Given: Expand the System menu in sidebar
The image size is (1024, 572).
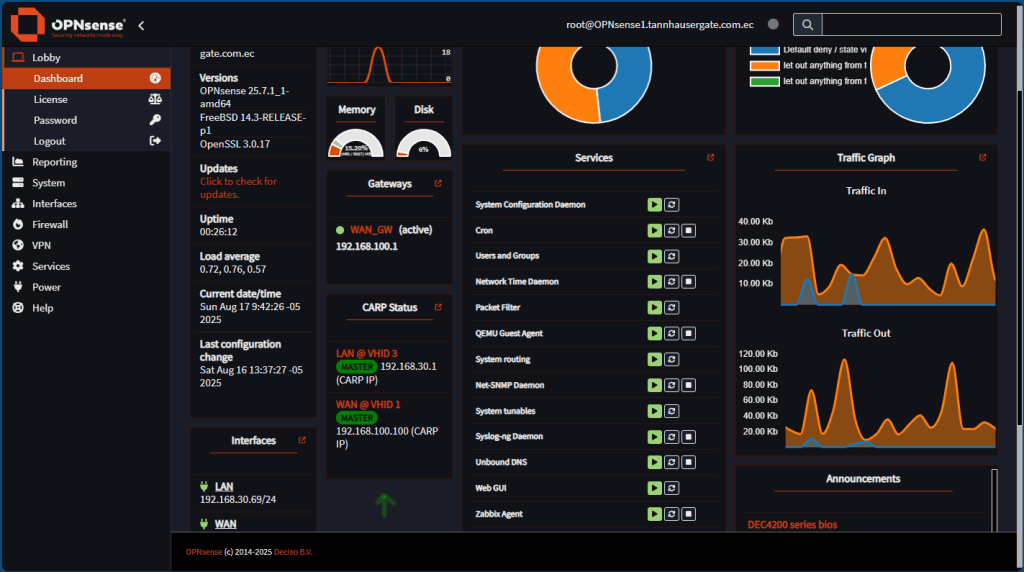Looking at the screenshot, I should (48, 183).
